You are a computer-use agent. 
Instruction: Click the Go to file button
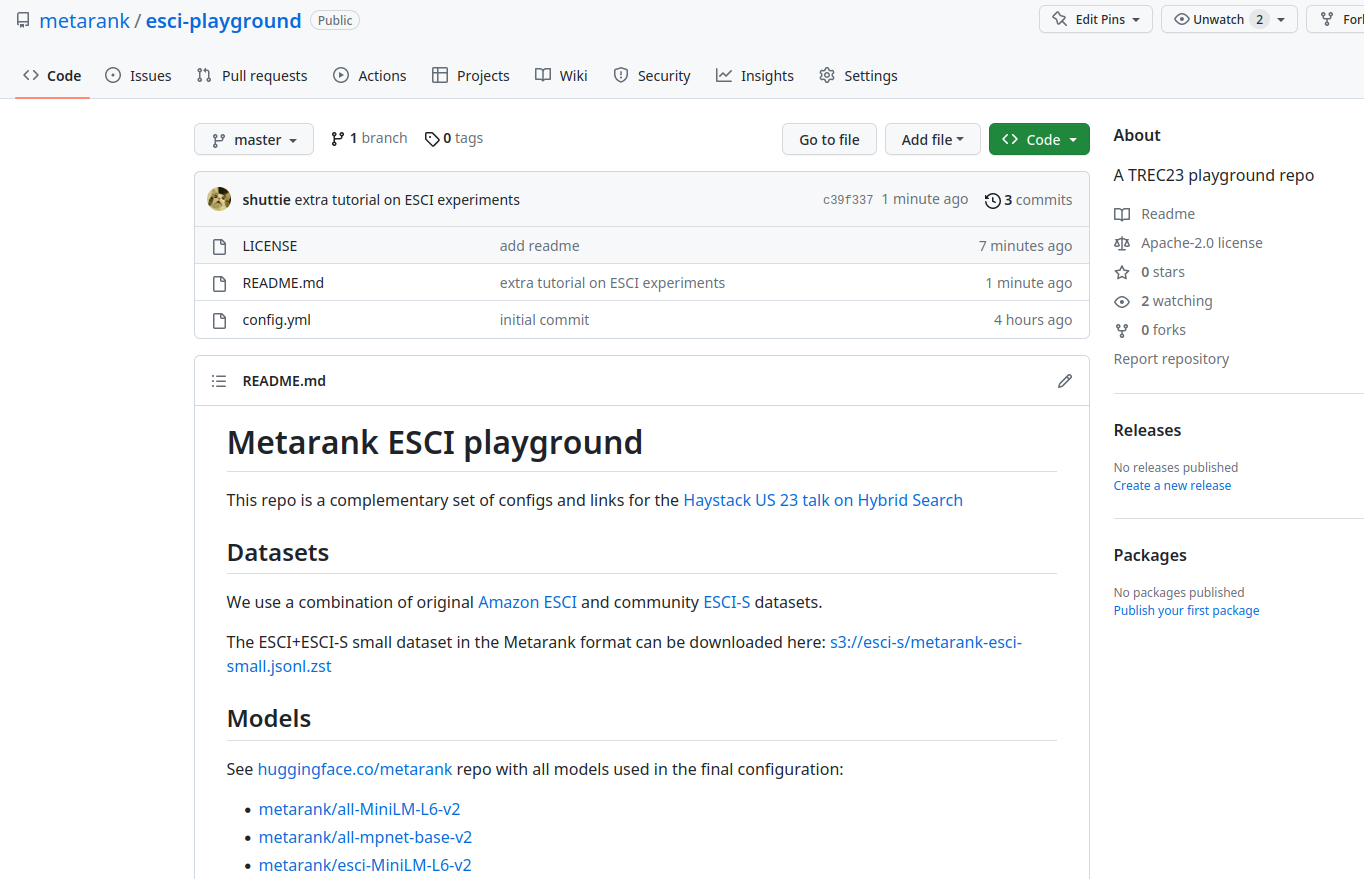[829, 140]
